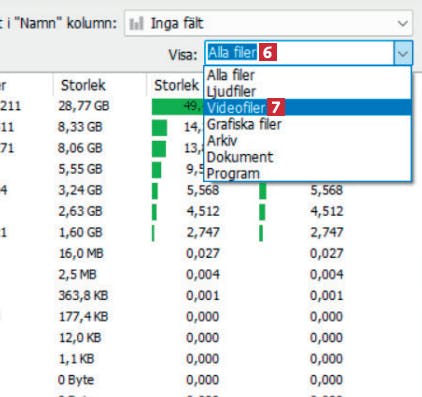The height and width of the screenshot is (397, 422).
Task: Select Videofiler filter option
Action: [308, 107]
